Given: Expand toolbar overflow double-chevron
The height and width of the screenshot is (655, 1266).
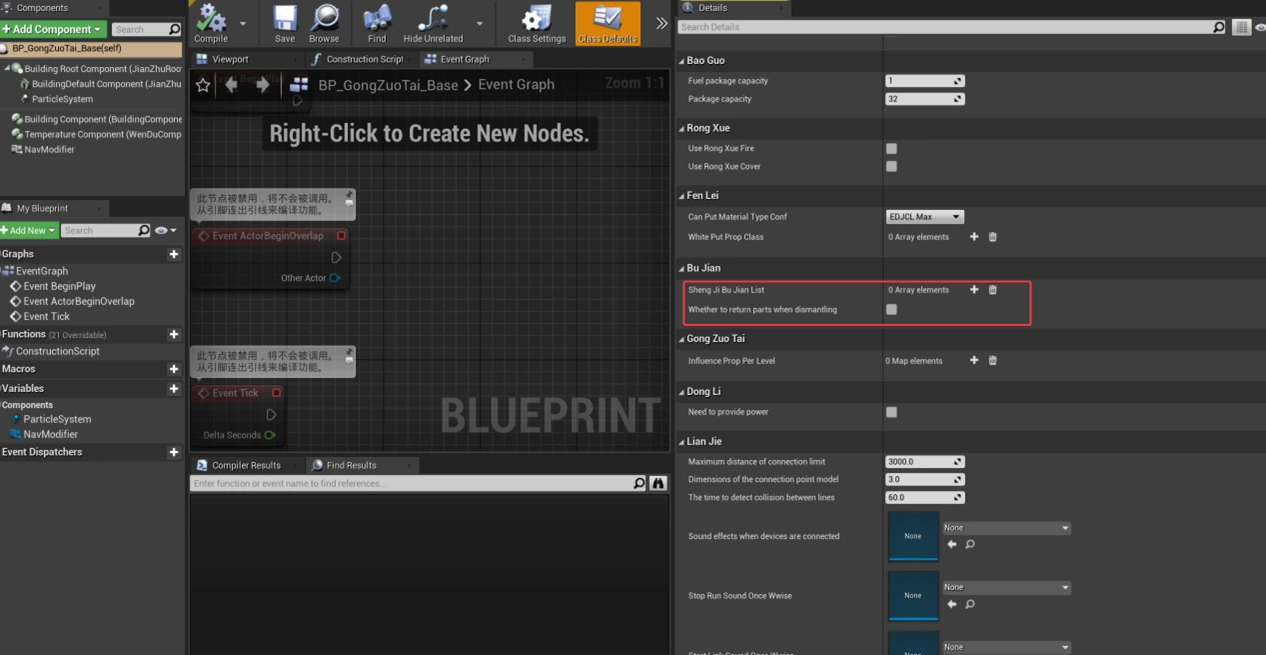Looking at the screenshot, I should tap(661, 23).
